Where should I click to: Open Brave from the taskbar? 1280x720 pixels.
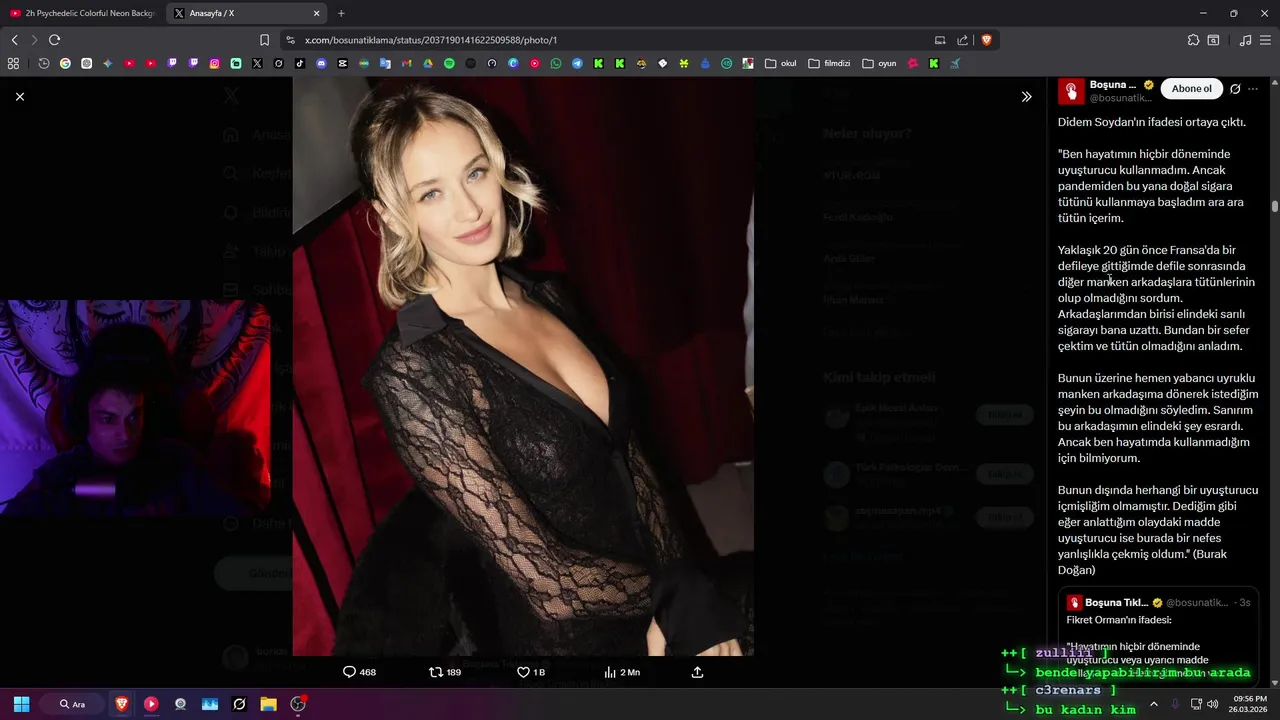pyautogui.click(x=122, y=704)
